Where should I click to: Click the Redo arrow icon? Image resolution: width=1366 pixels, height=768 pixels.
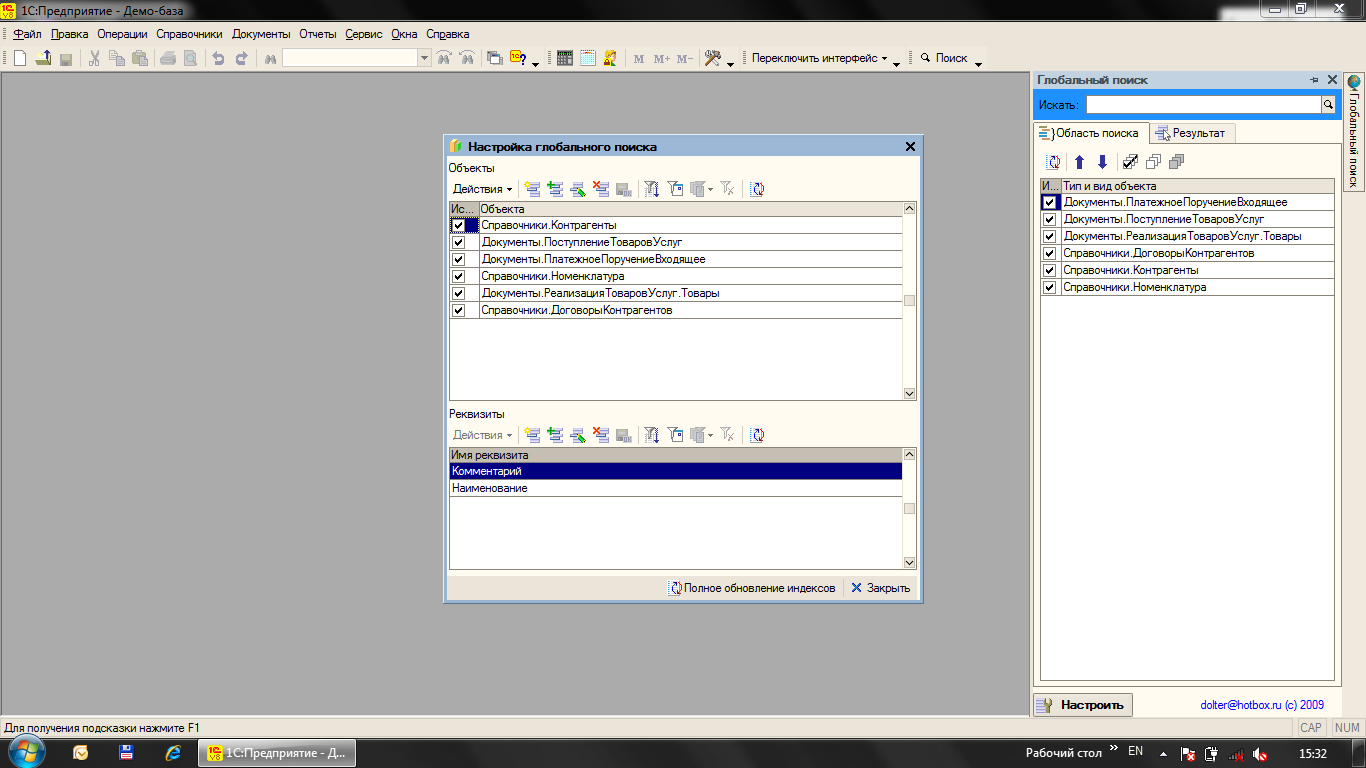(x=241, y=58)
